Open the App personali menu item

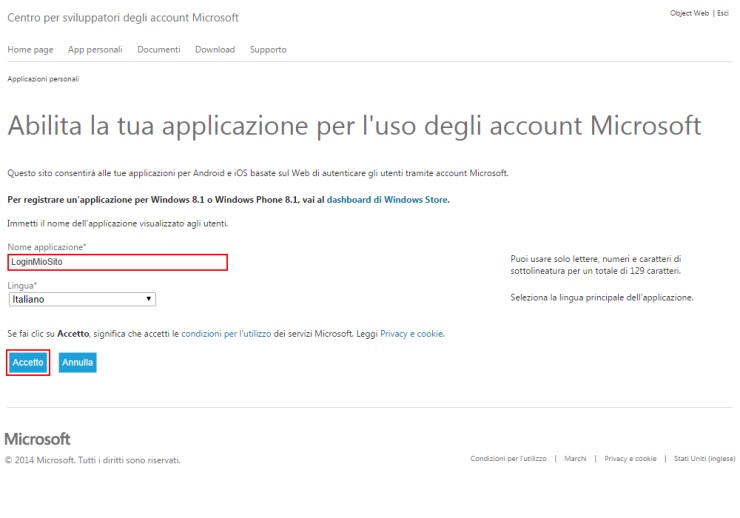[96, 50]
